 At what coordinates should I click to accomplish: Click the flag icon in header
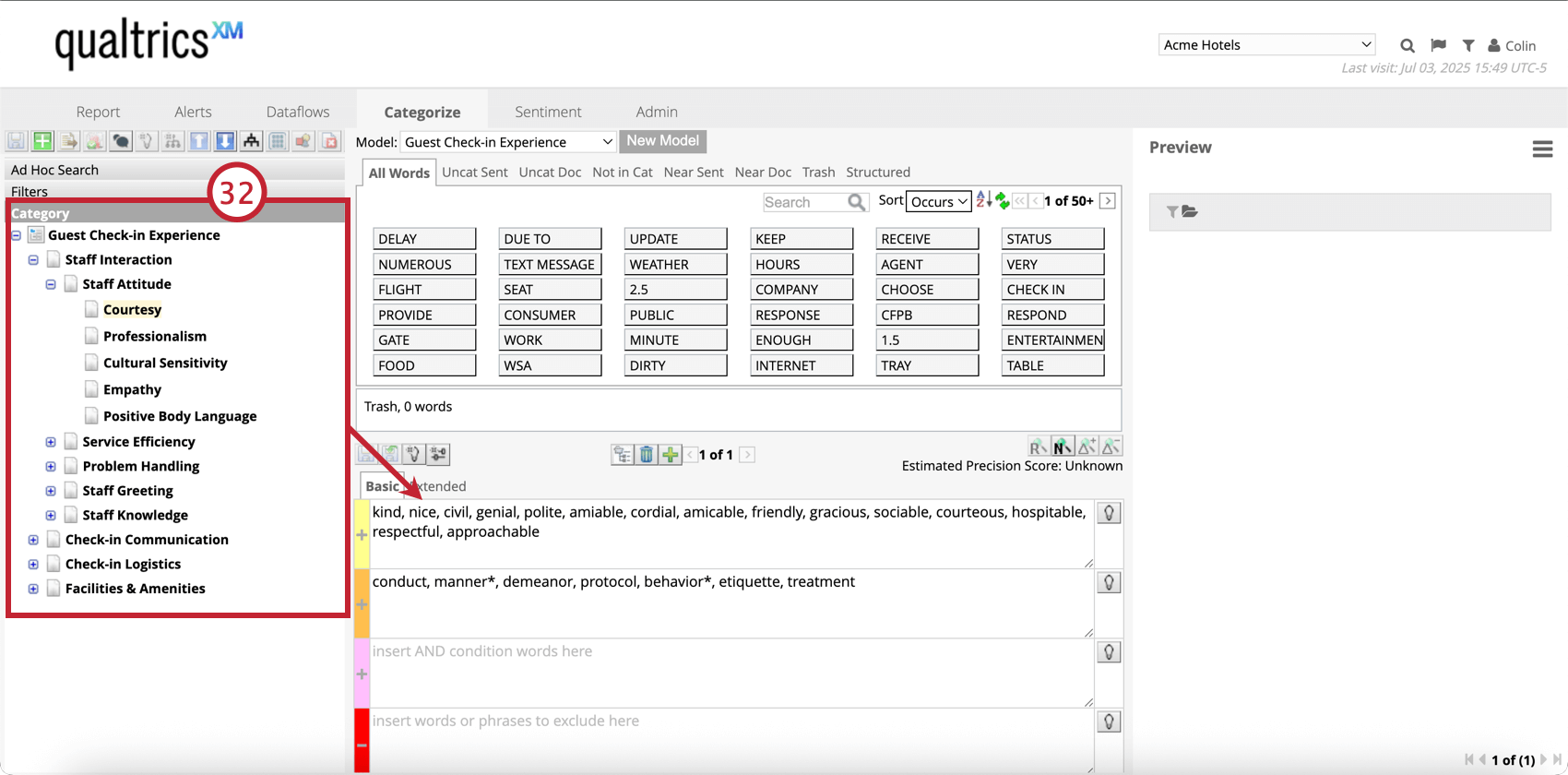(1438, 45)
